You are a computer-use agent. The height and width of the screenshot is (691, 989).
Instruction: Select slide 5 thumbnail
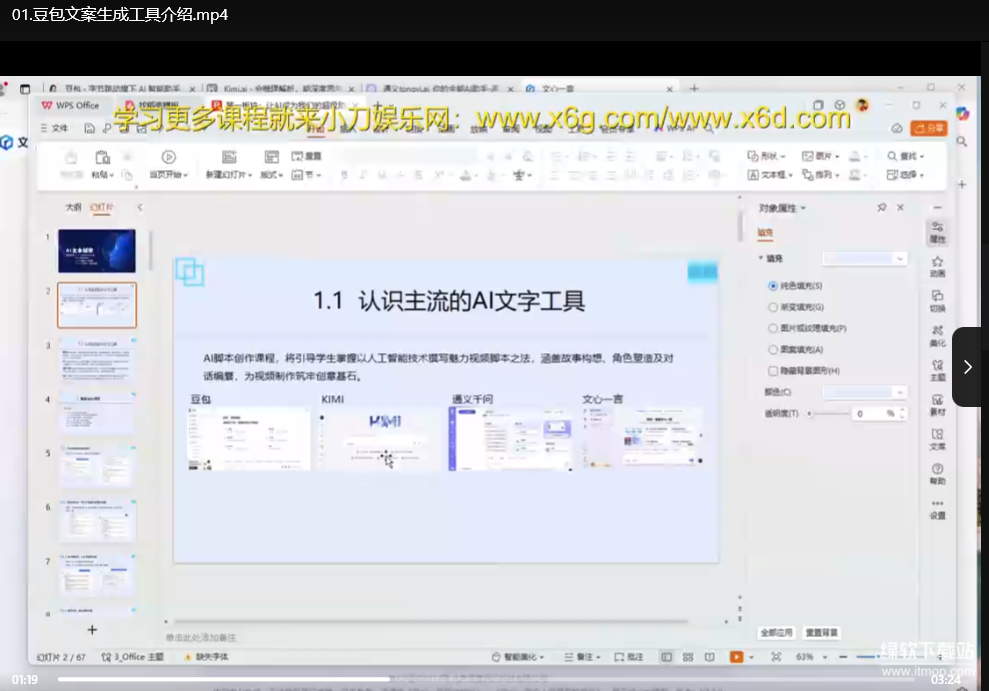[97, 465]
